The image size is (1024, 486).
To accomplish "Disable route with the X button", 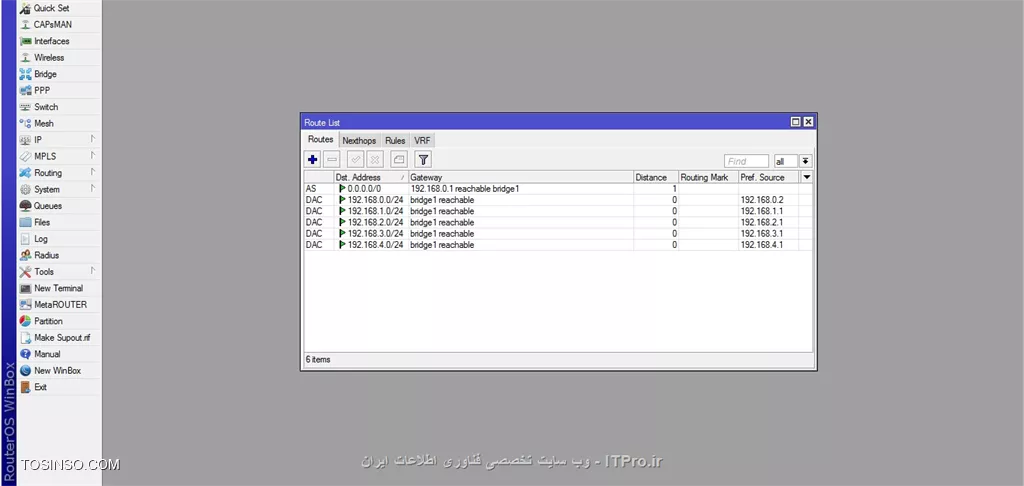I will [x=375, y=159].
